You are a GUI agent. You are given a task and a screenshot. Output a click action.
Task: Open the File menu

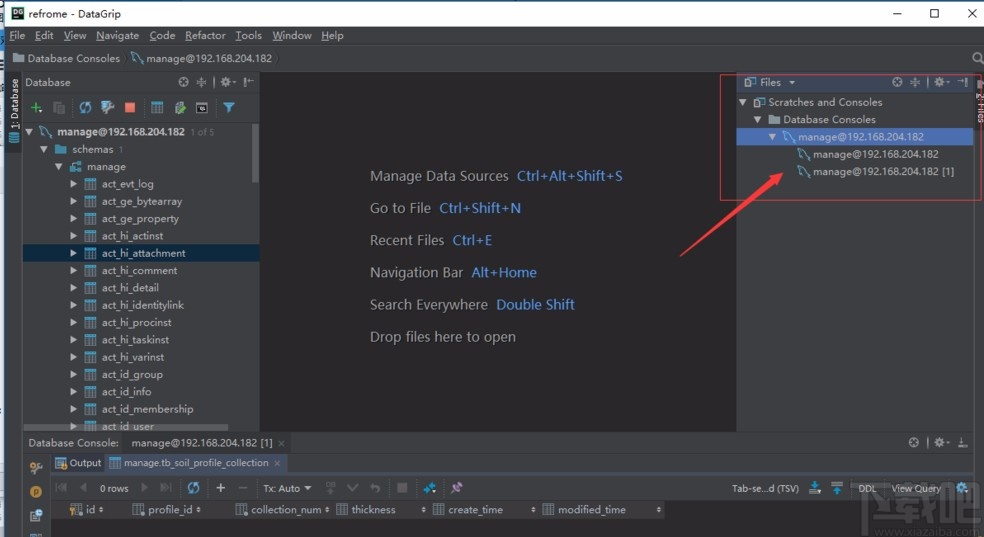[x=18, y=36]
